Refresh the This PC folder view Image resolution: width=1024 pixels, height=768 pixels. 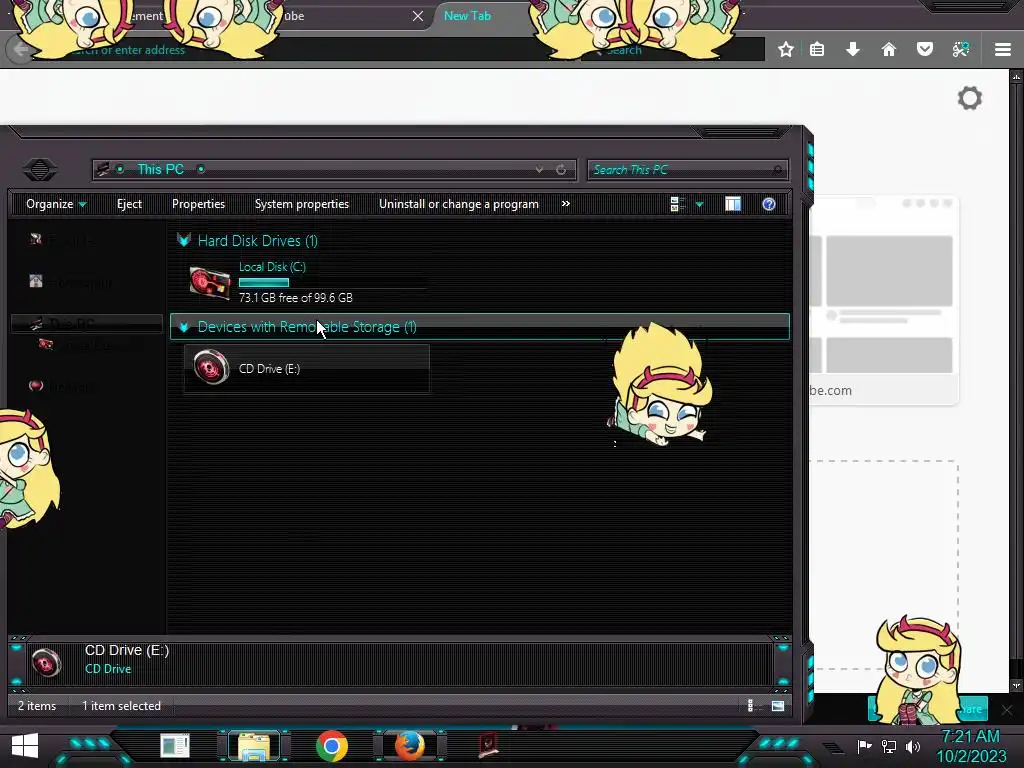561,170
